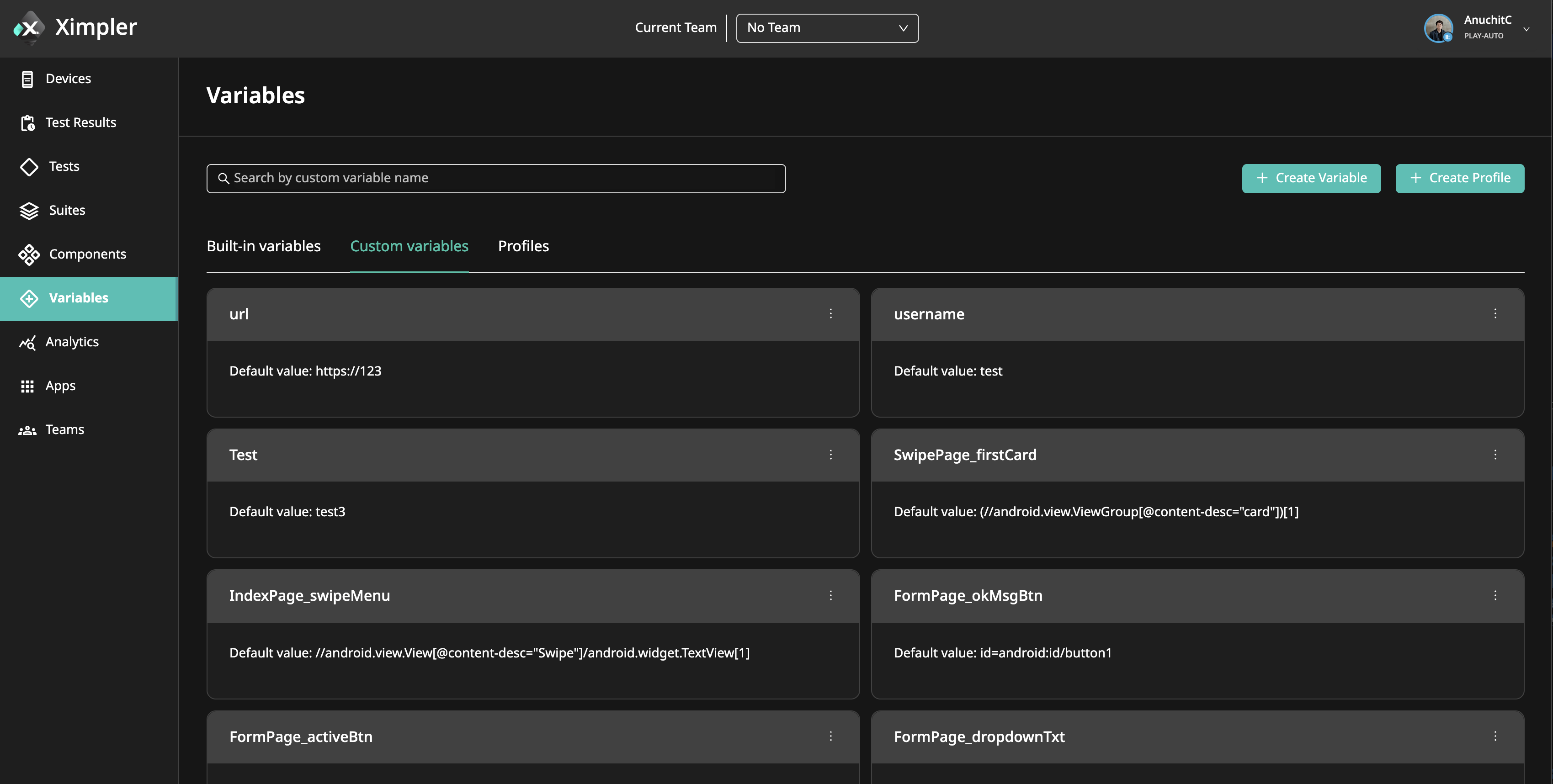Click the Suites layers icon
This screenshot has height=784, width=1553.
(29, 211)
